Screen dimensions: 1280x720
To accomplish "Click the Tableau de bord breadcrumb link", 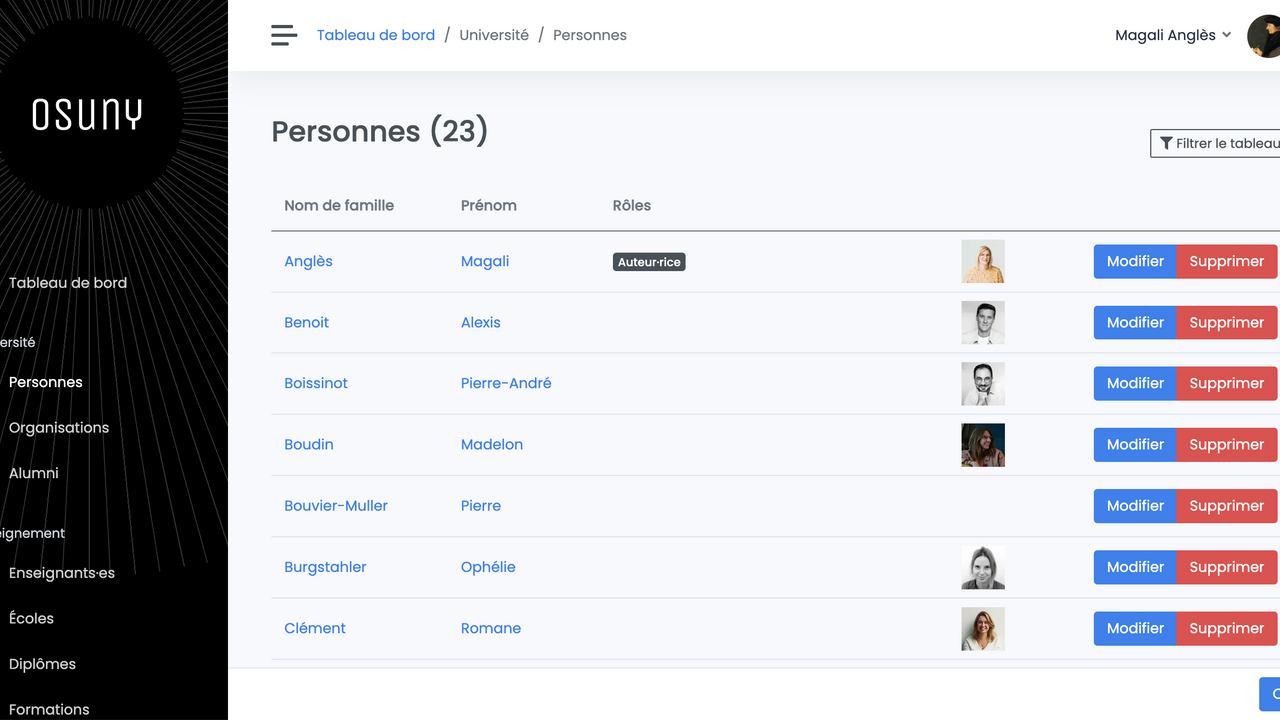I will (x=376, y=34).
